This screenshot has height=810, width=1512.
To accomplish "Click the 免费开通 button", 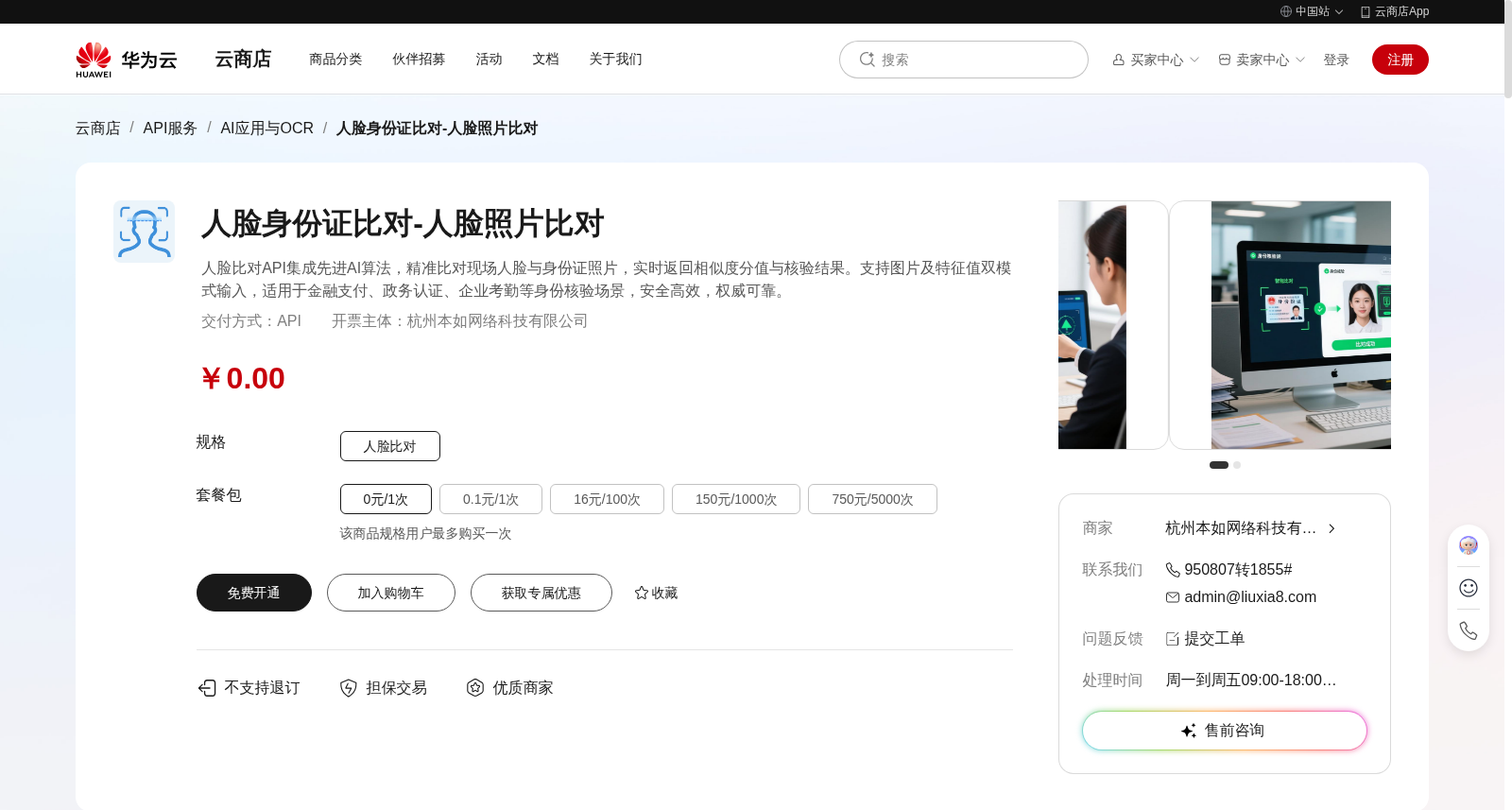I will coord(254,593).
